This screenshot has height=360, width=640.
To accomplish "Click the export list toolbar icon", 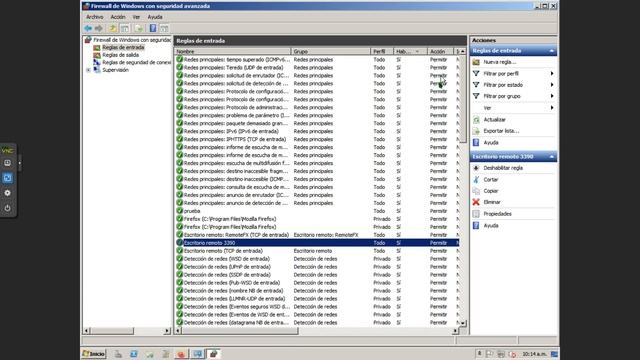I will 139,28.
